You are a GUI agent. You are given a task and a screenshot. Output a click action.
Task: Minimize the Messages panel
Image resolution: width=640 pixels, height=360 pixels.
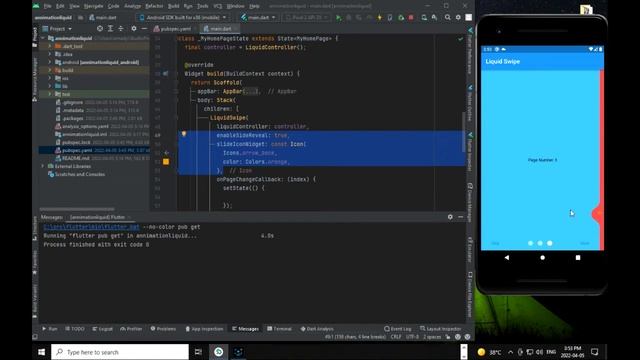pyautogui.click(x=460, y=217)
